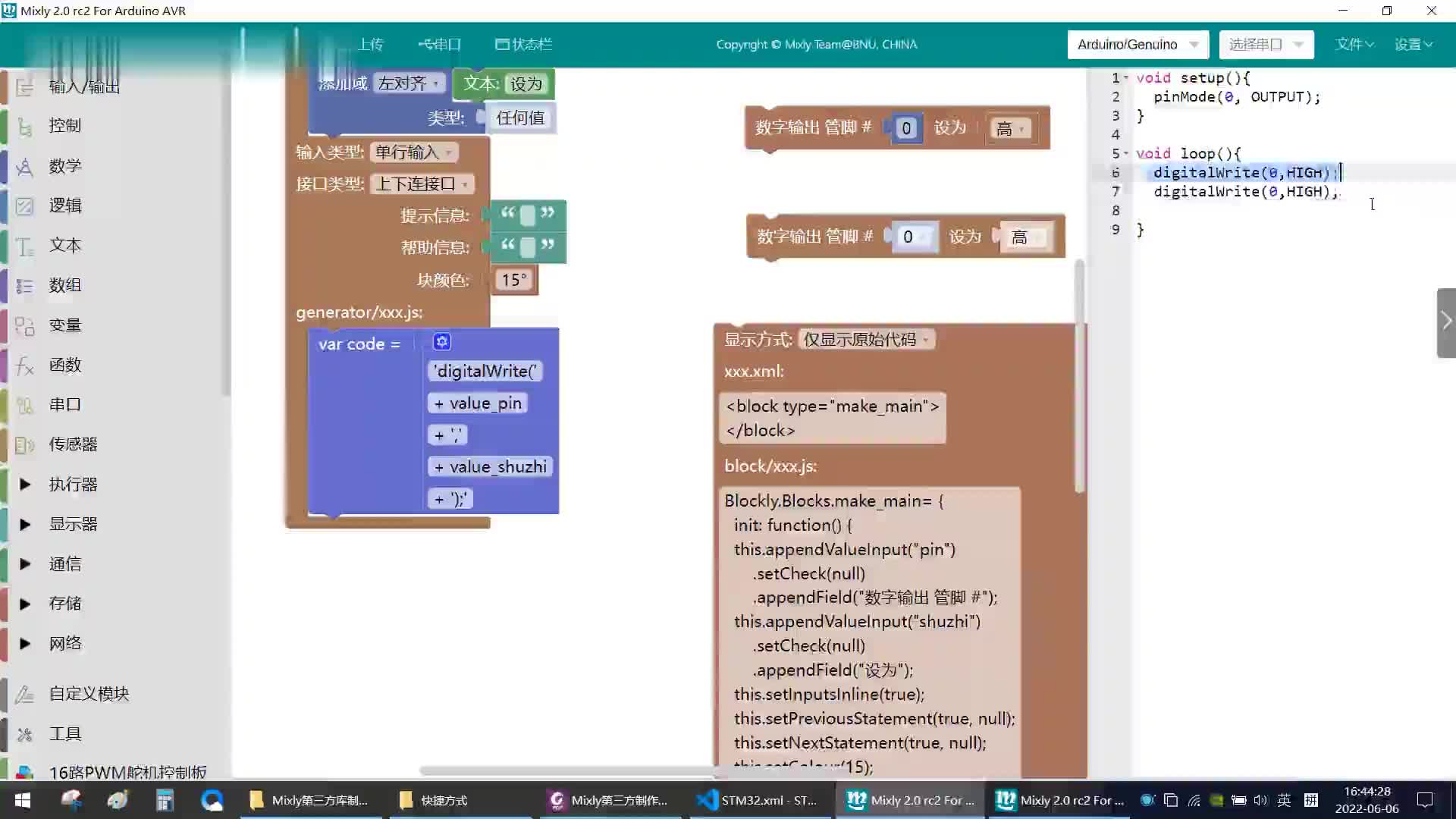Open the blue Q browser taskbar icon
1456x819 pixels.
pos(212,800)
